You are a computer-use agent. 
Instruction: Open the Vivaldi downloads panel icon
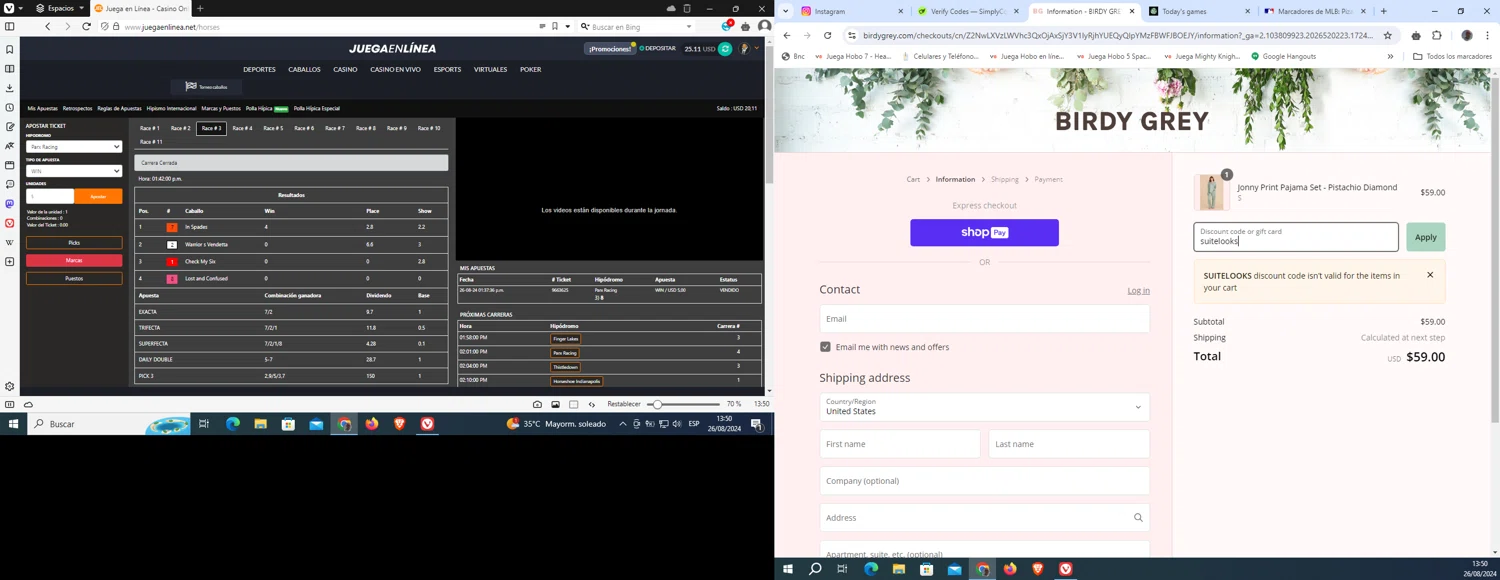[10, 88]
